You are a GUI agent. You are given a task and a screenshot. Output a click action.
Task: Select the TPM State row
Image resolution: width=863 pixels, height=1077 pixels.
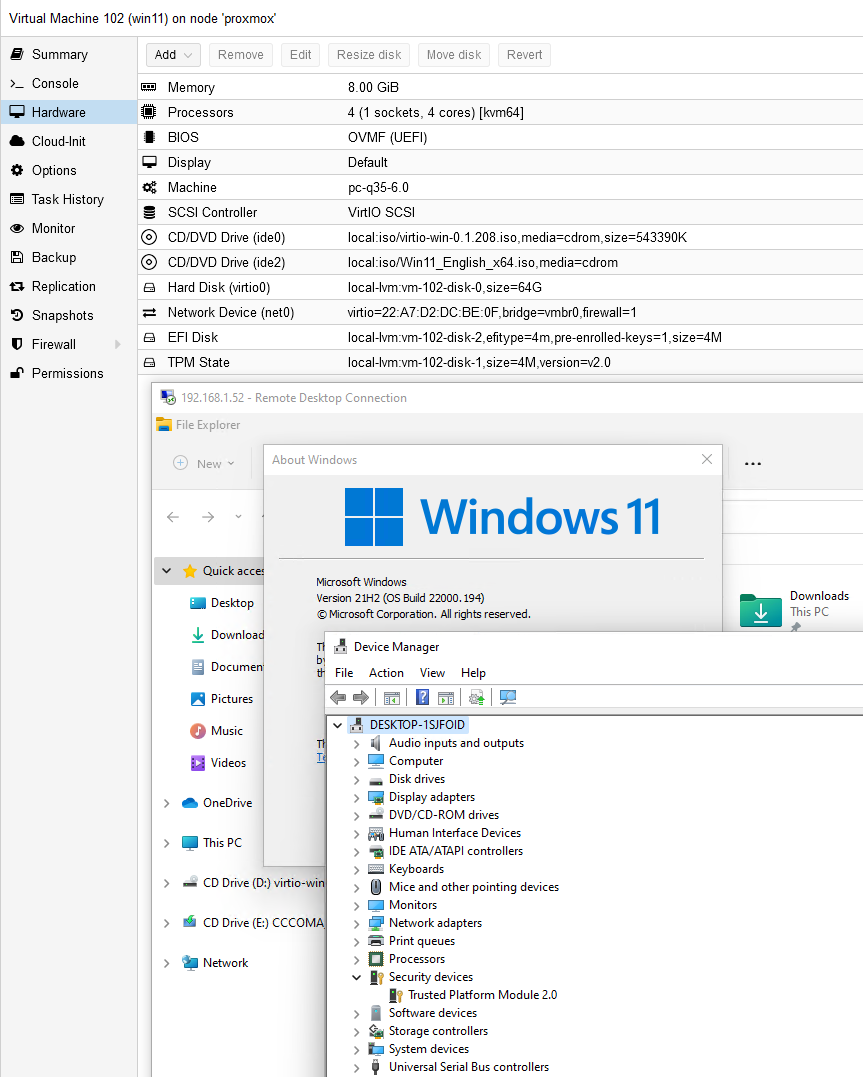pyautogui.click(x=500, y=362)
